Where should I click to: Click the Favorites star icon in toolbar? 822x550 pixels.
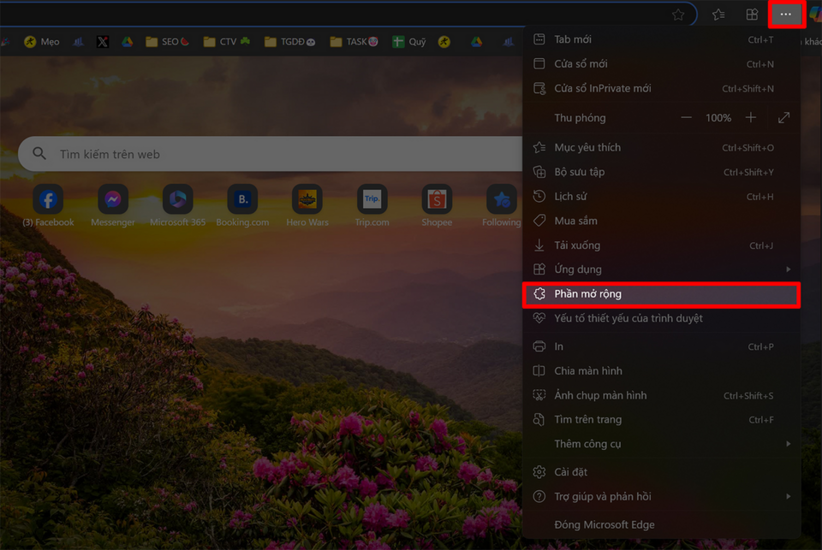718,14
